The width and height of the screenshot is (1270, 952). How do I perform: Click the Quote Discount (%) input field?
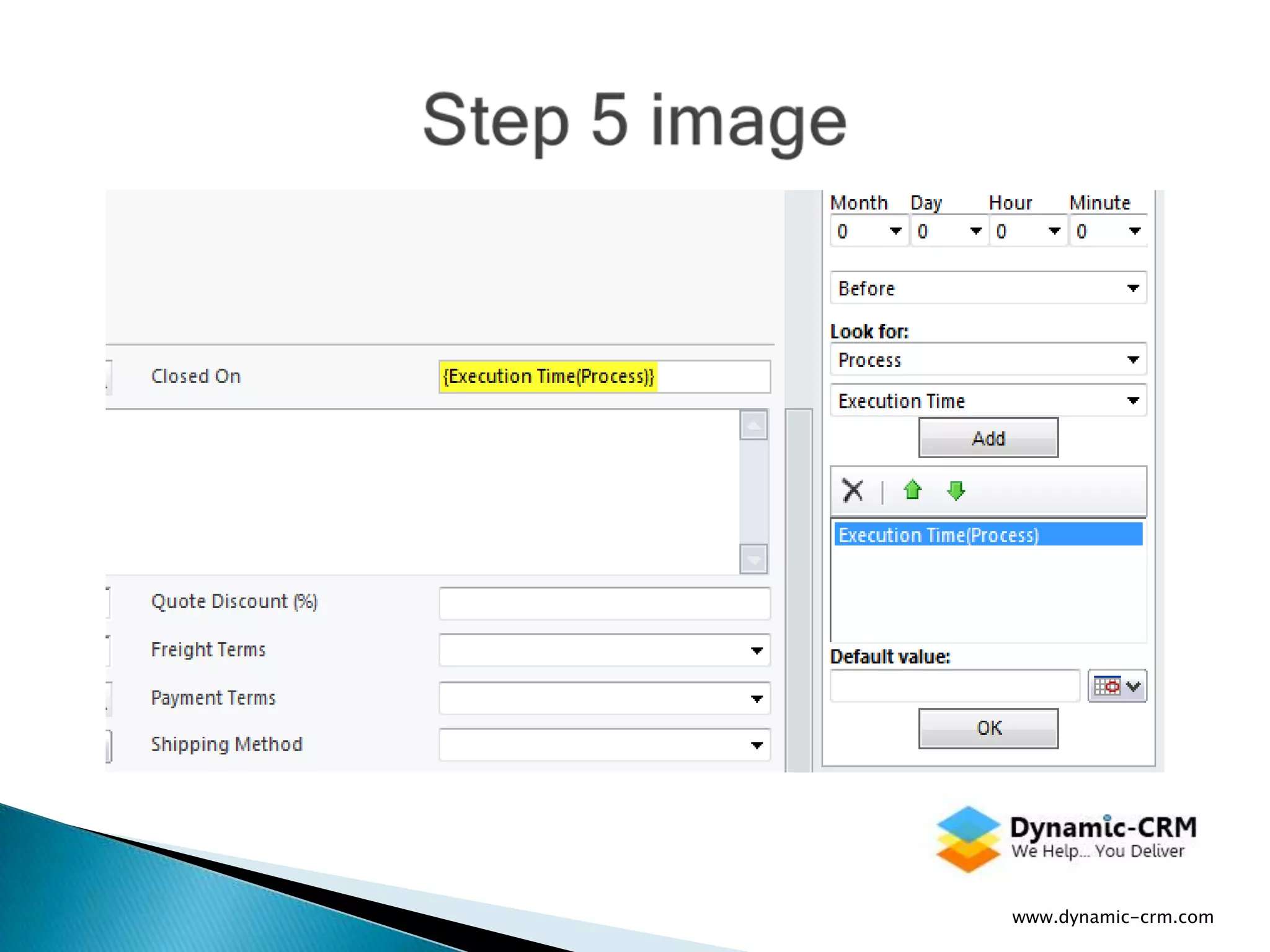(x=605, y=604)
